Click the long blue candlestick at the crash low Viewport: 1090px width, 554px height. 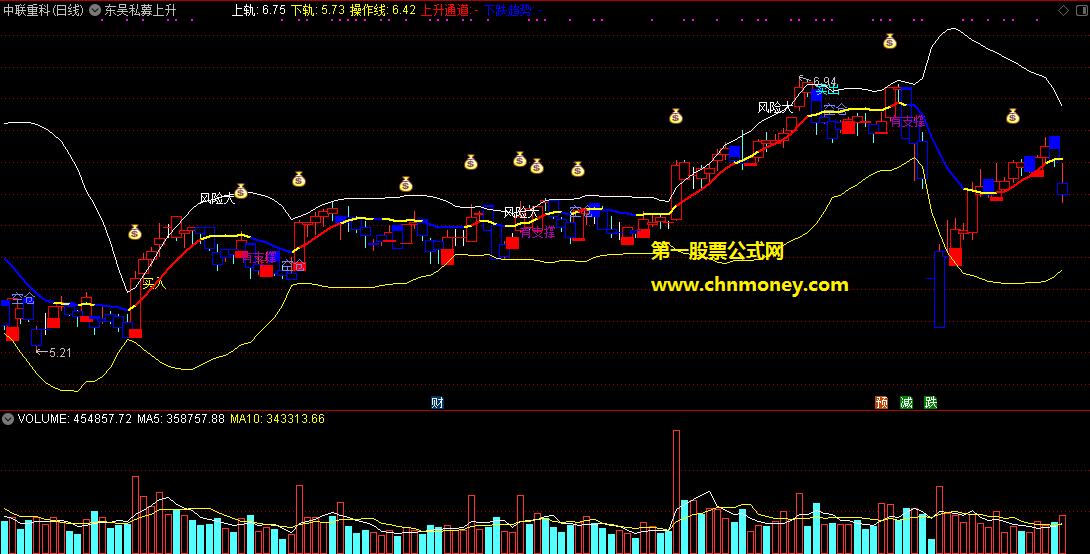point(939,289)
